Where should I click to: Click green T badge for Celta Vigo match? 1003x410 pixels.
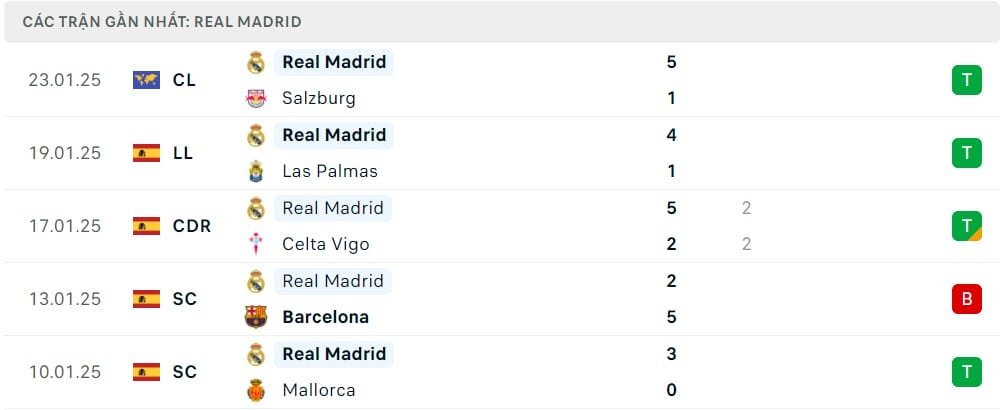(966, 226)
